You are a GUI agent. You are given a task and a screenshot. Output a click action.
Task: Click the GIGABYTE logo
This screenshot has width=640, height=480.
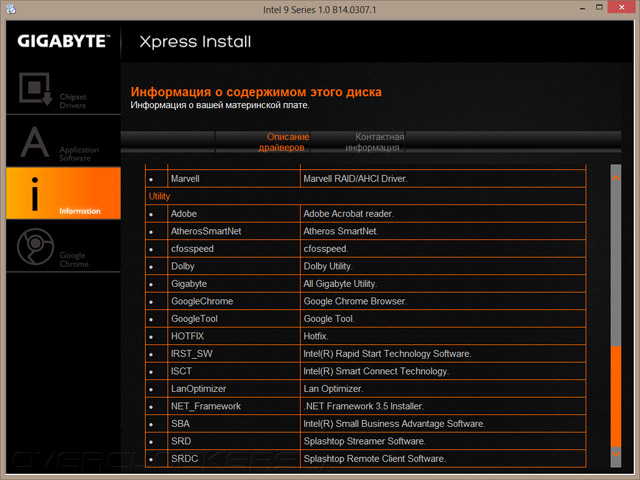pos(64,41)
